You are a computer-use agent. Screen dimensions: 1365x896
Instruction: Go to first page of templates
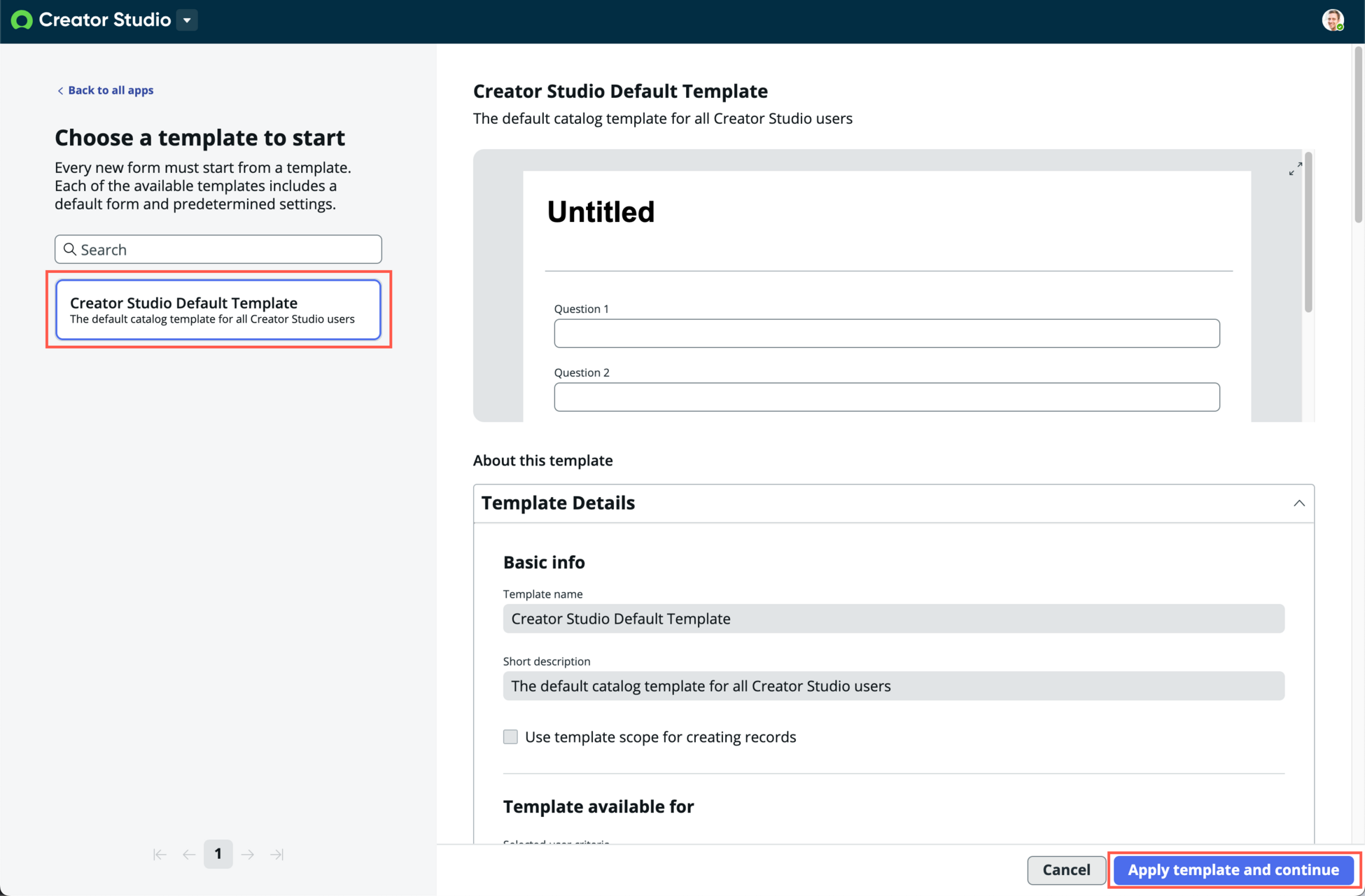[160, 855]
